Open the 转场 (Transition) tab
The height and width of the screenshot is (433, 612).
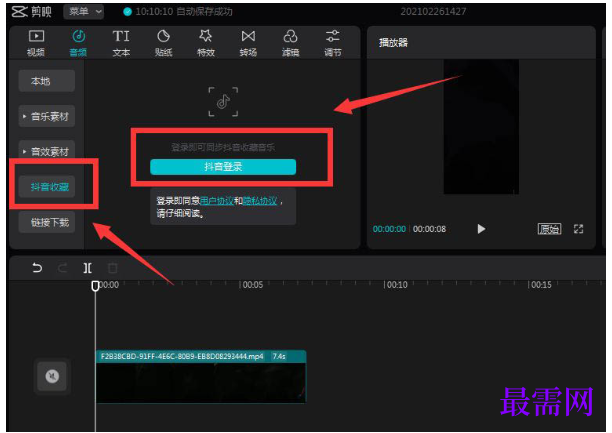pos(248,43)
